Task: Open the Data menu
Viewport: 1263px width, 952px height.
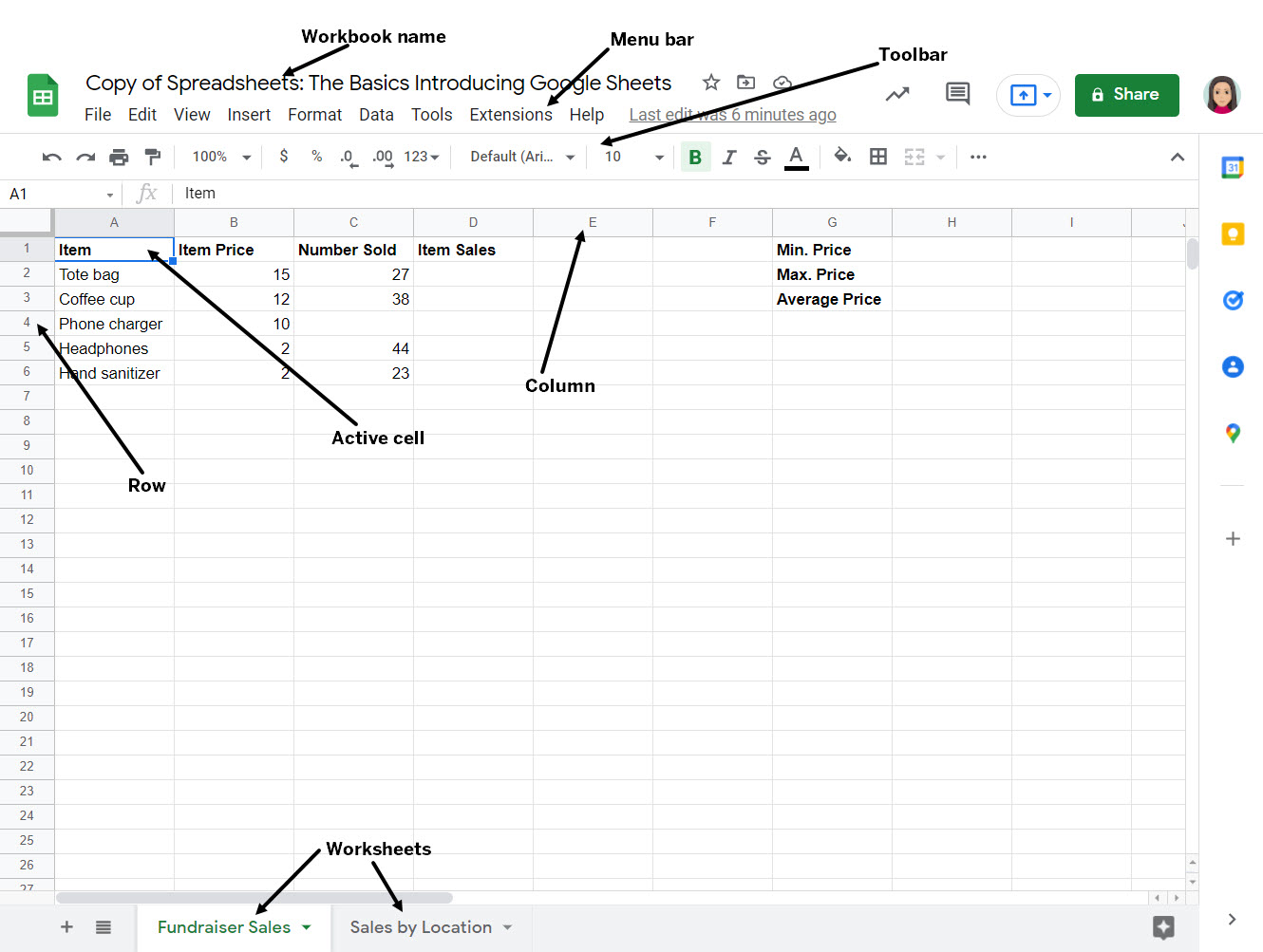Action: coord(376,115)
